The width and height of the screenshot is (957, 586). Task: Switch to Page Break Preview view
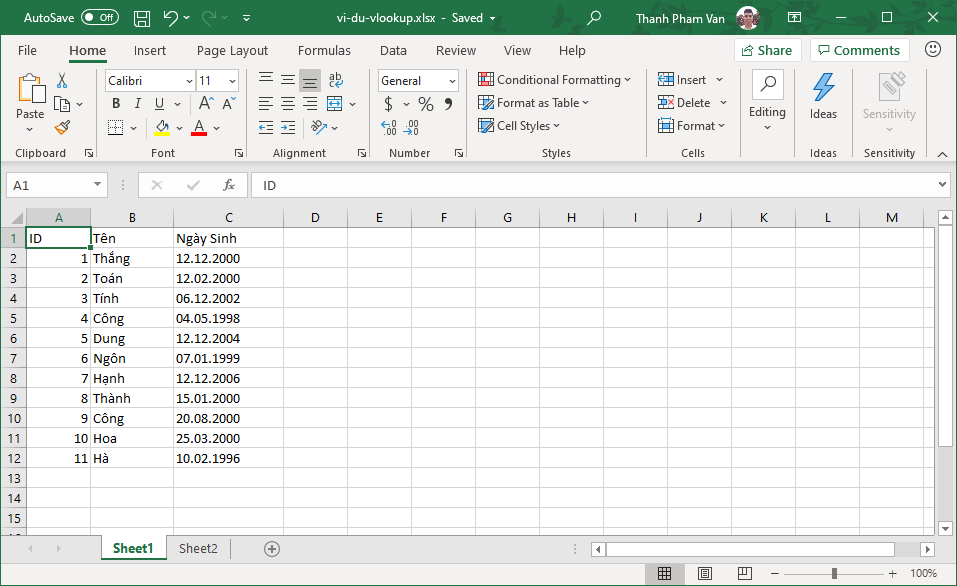coord(745,573)
